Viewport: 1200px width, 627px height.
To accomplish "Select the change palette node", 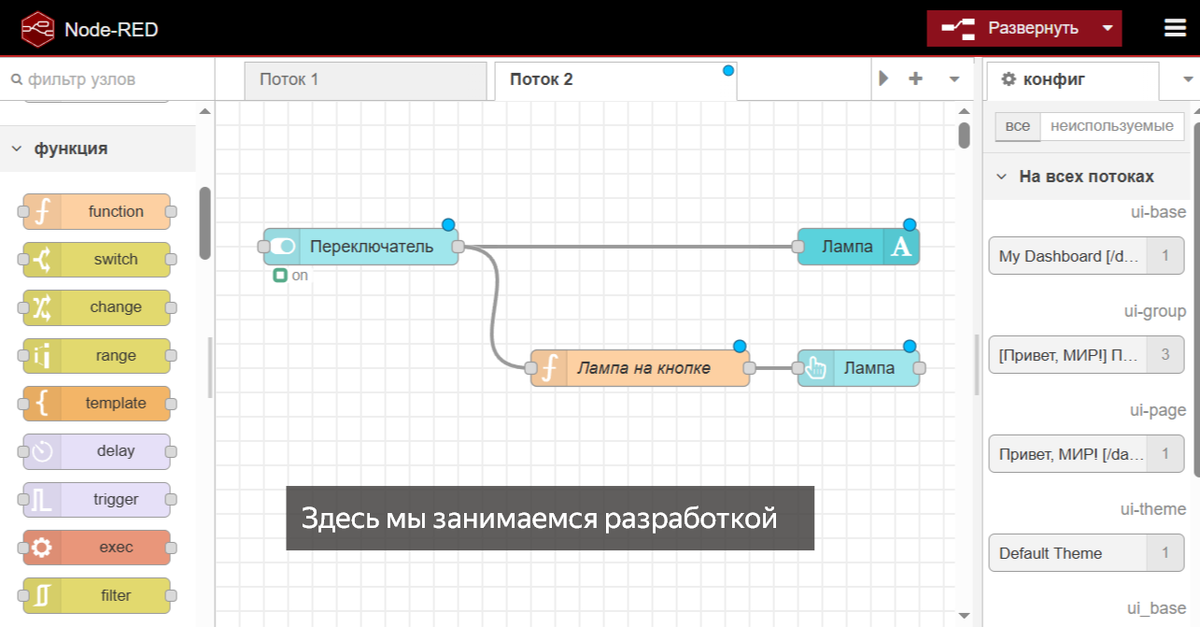I will coord(96,307).
